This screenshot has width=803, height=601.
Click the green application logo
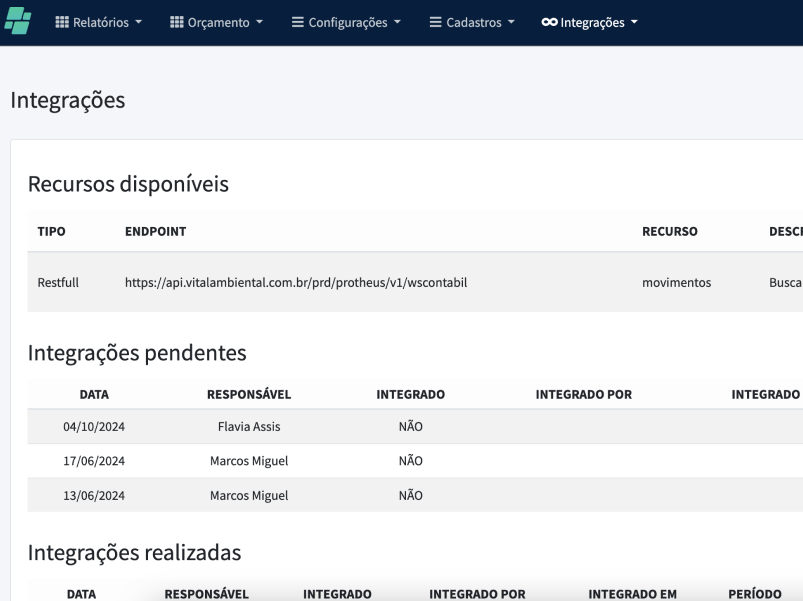(x=19, y=22)
